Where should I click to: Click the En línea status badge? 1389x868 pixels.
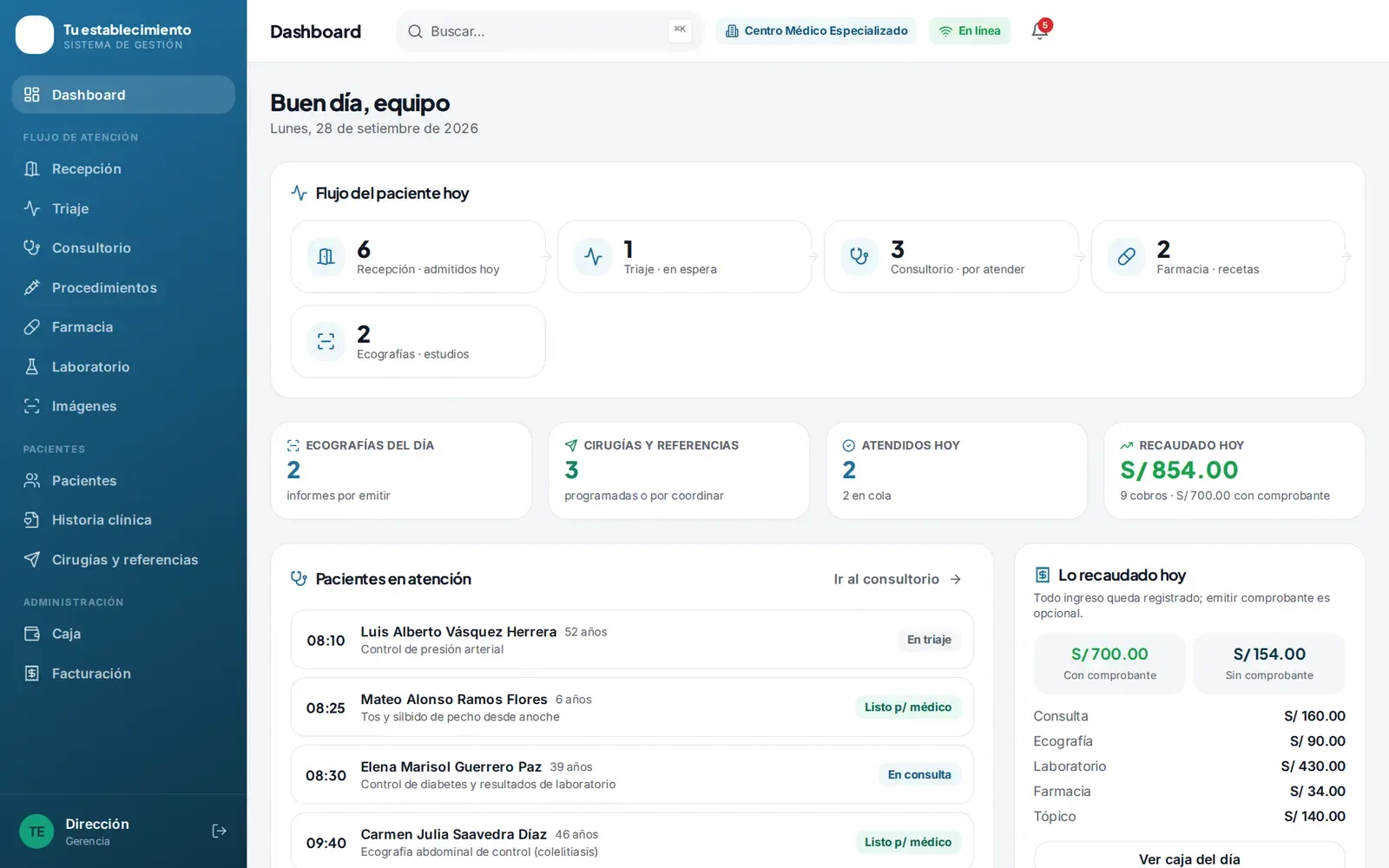970,31
